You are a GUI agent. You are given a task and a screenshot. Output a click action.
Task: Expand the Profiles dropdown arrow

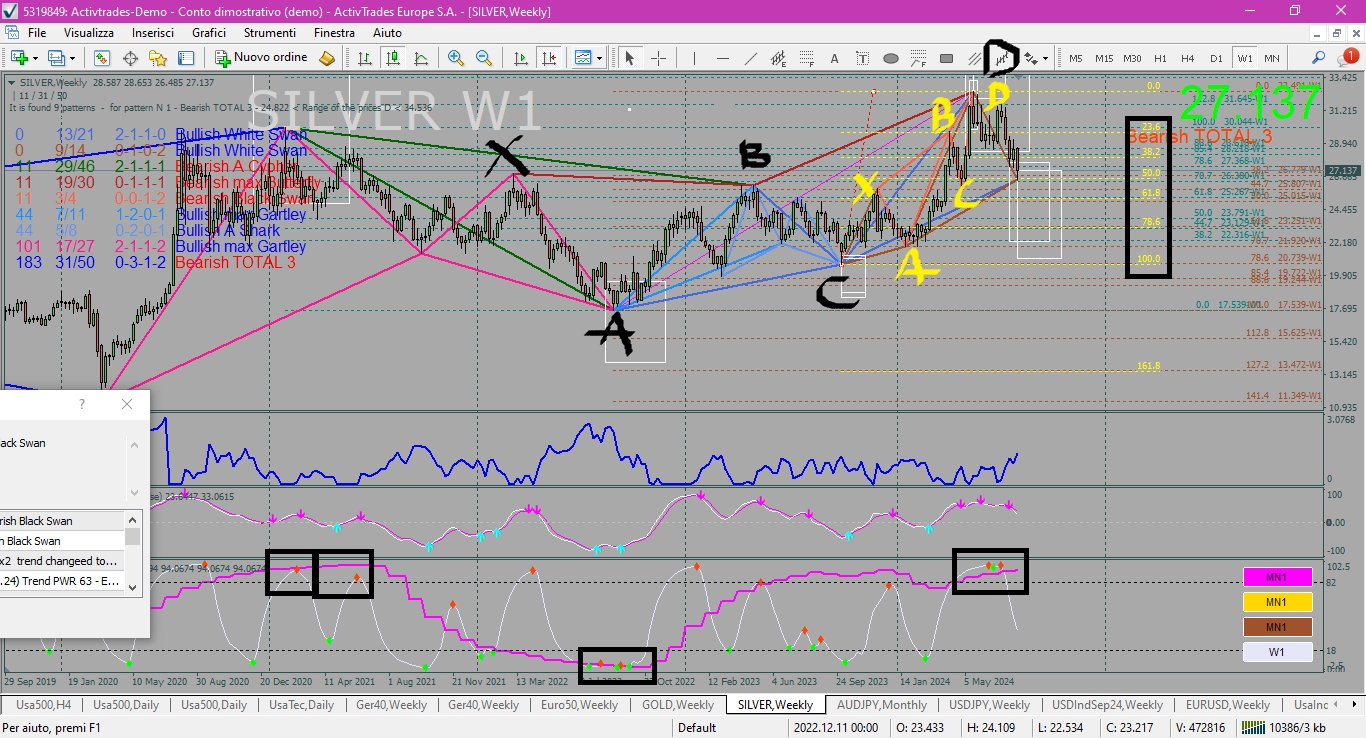tap(74, 58)
